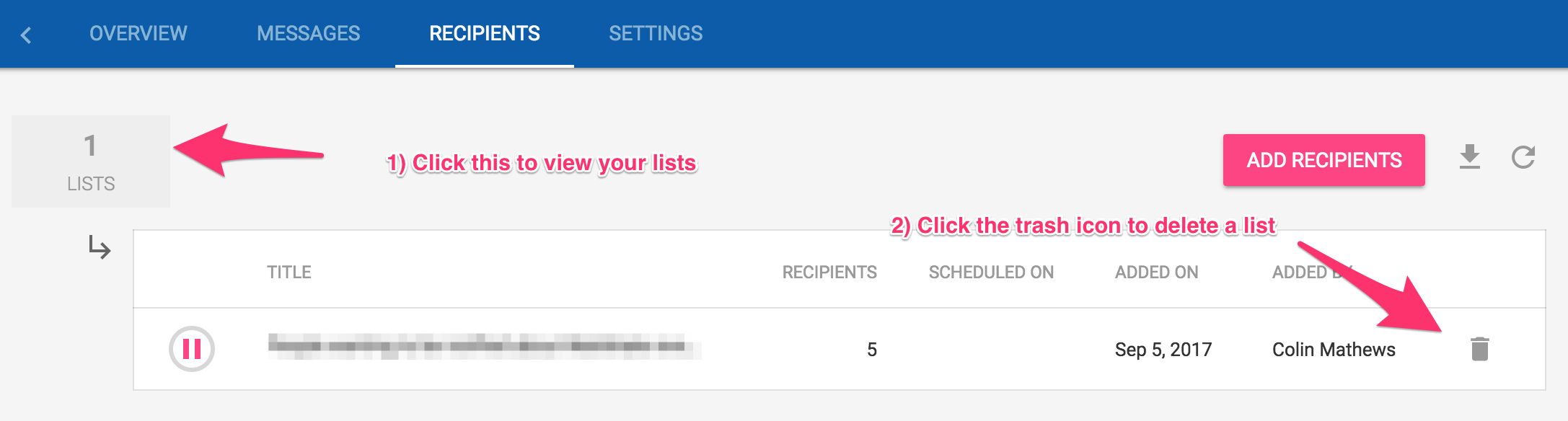Image resolution: width=1568 pixels, height=421 pixels.
Task: Open the SETTINGS tab
Action: (655, 32)
